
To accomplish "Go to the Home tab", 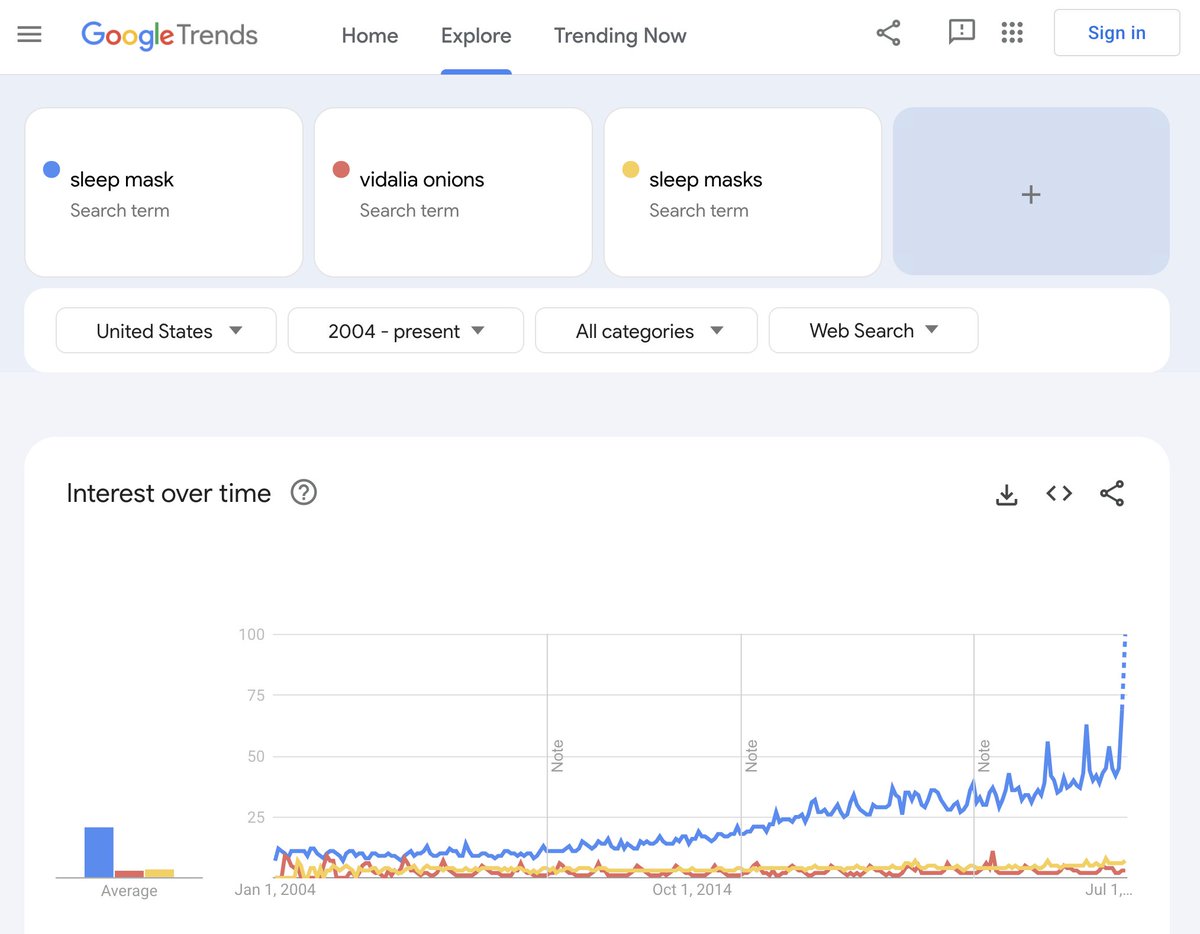I will pos(370,36).
